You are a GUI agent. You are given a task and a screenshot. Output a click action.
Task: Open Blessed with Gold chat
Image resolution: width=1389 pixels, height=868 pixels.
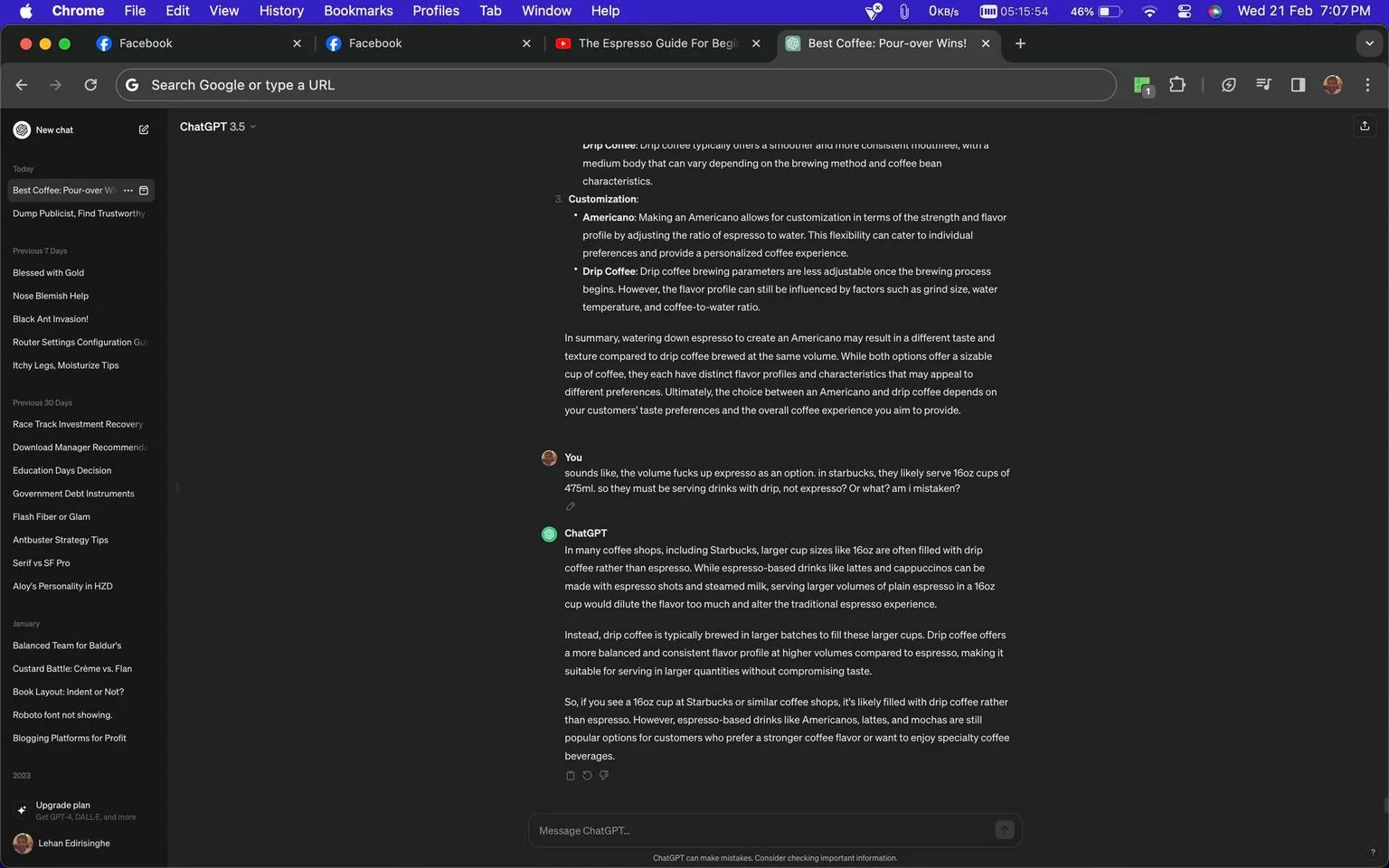pos(48,273)
